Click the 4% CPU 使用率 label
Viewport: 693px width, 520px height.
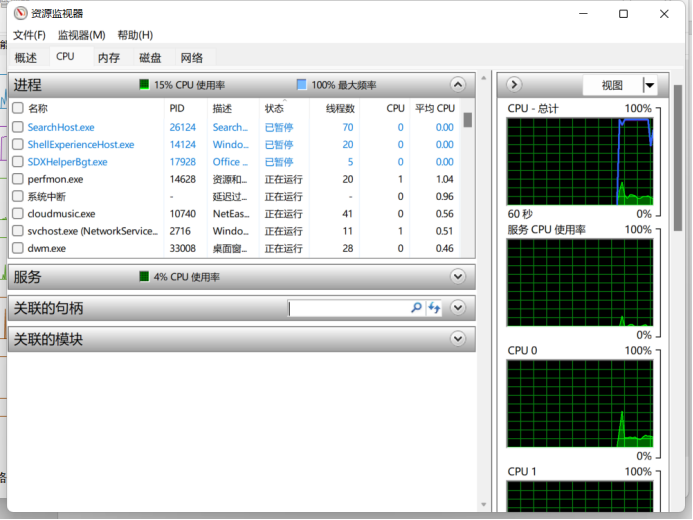(187, 277)
